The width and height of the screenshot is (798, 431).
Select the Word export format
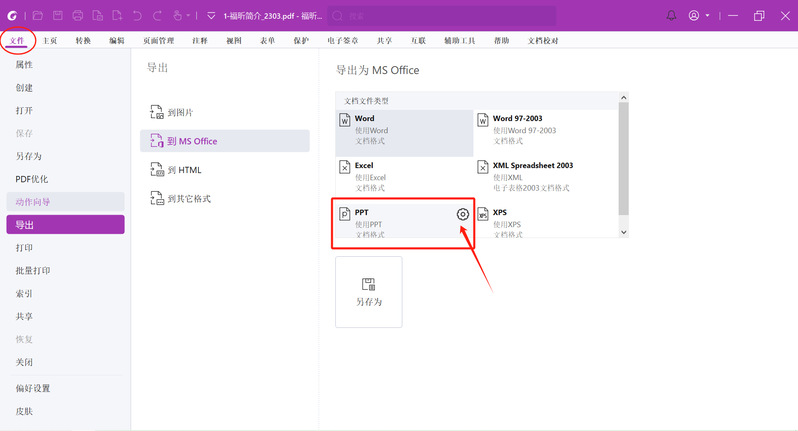click(x=404, y=133)
